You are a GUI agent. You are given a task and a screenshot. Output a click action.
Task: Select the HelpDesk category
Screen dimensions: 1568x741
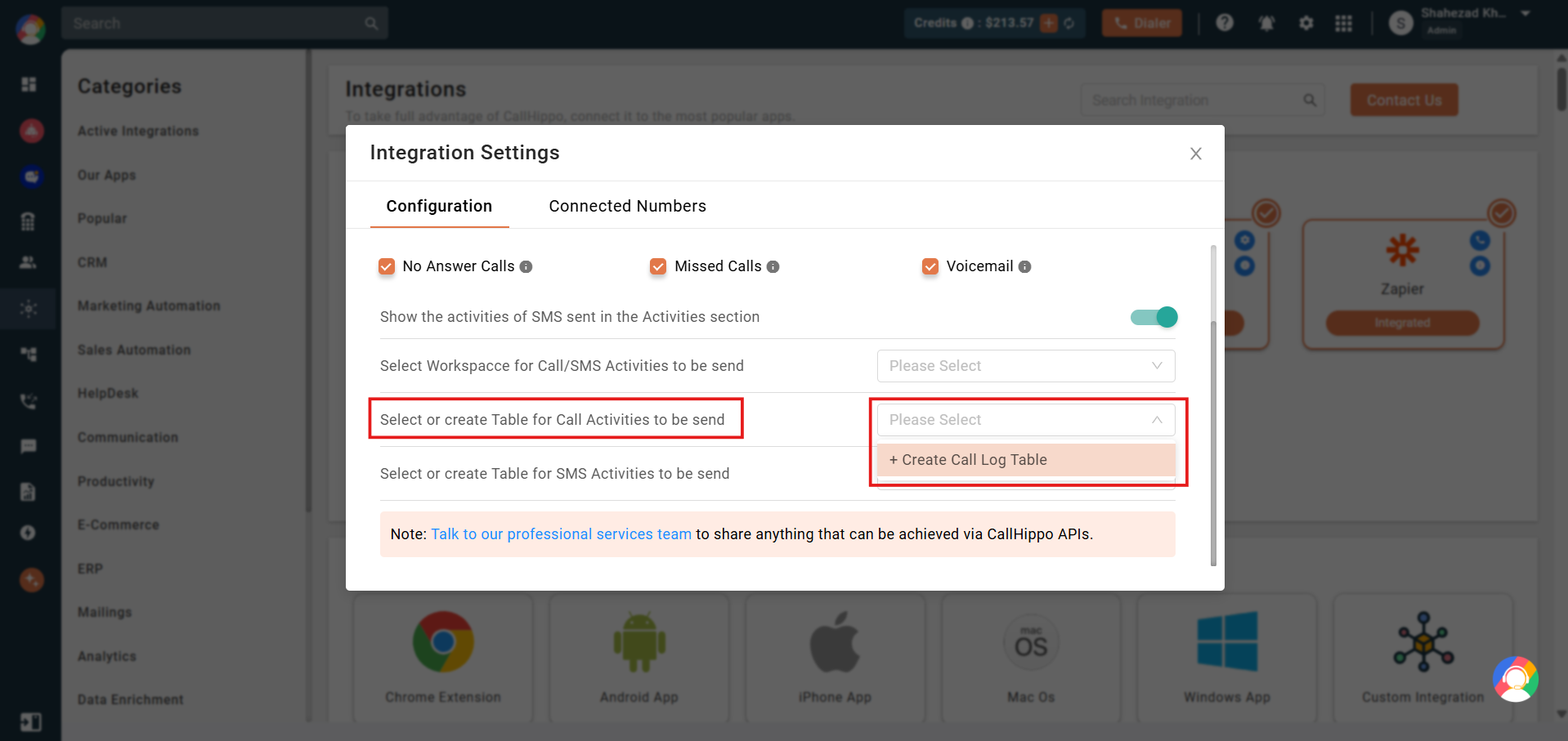(x=108, y=393)
